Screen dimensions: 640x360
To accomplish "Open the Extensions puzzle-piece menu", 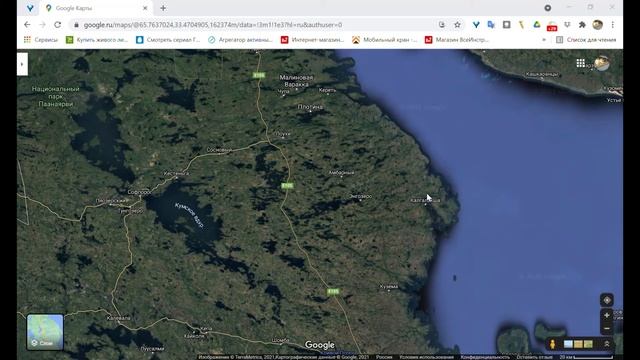I will 582,25.
